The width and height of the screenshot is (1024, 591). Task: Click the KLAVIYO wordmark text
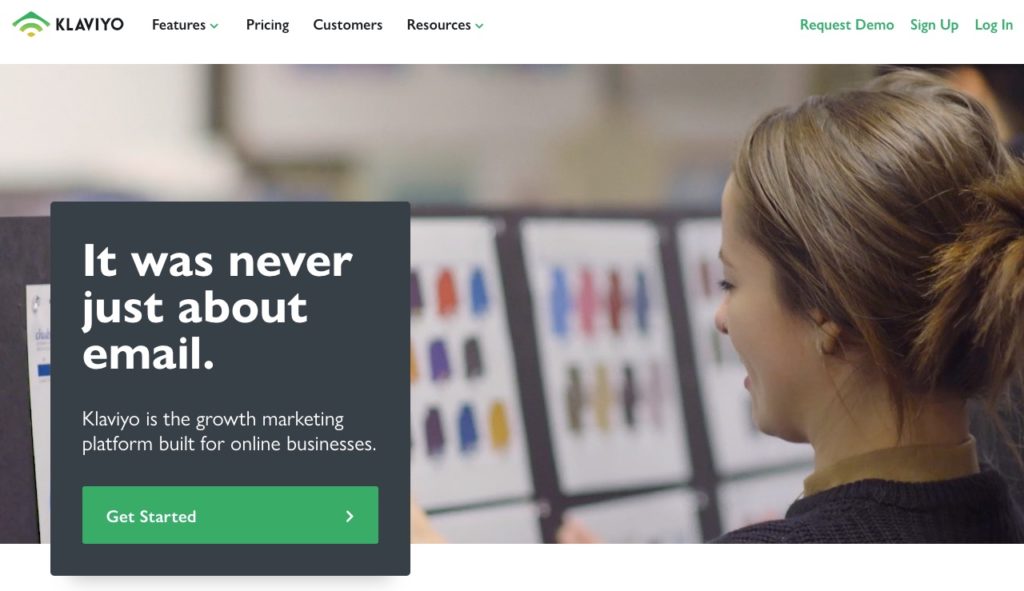click(89, 25)
